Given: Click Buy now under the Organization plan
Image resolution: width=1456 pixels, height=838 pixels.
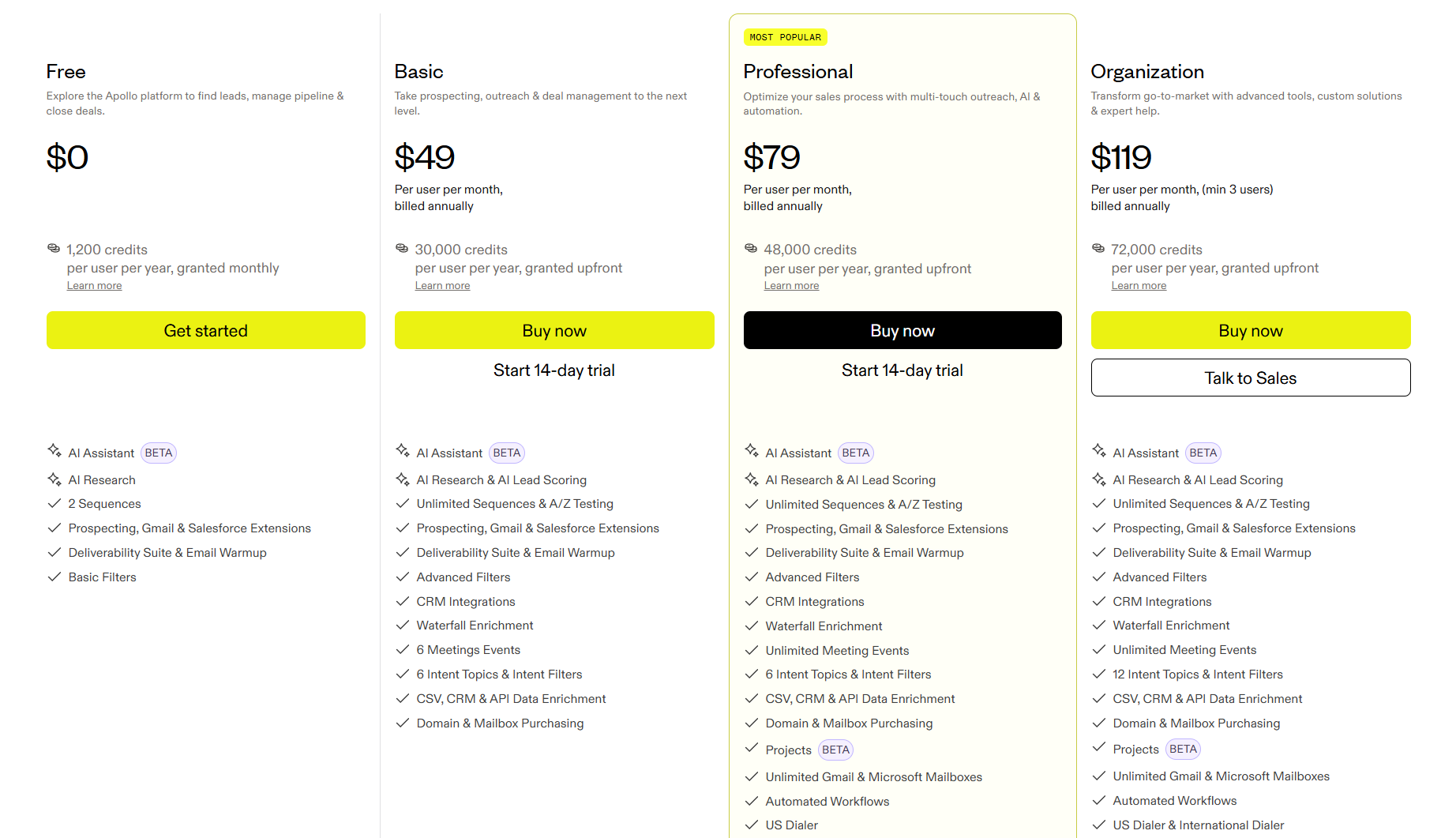Looking at the screenshot, I should [x=1251, y=330].
